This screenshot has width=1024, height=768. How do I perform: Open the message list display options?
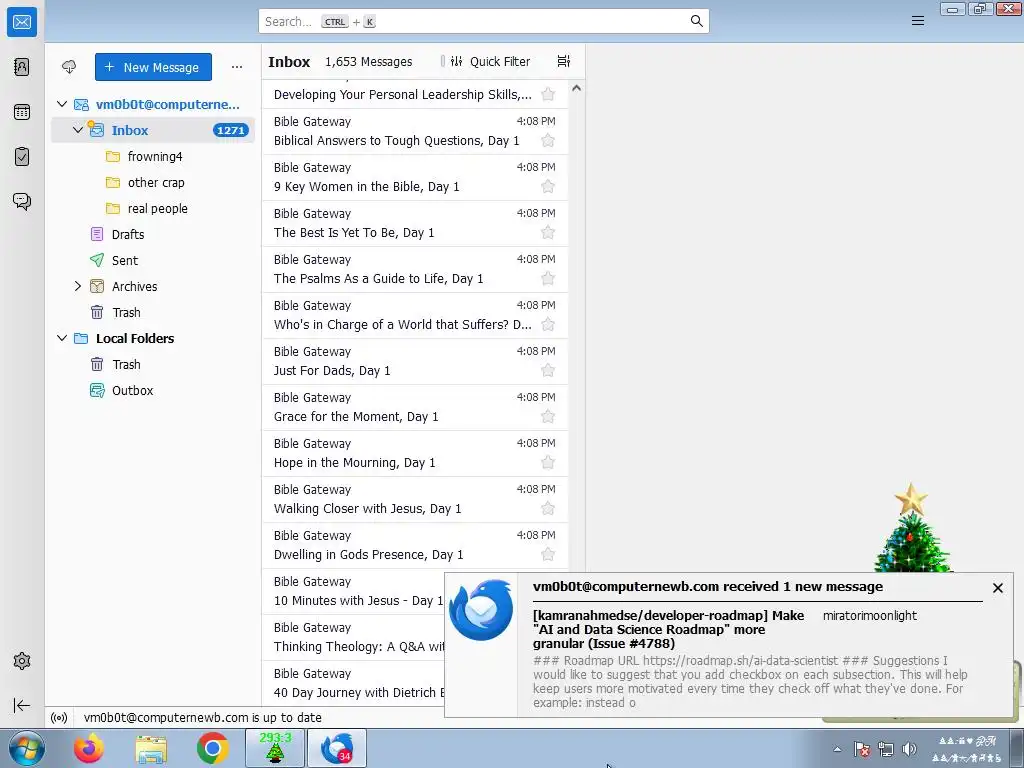pyautogui.click(x=564, y=61)
